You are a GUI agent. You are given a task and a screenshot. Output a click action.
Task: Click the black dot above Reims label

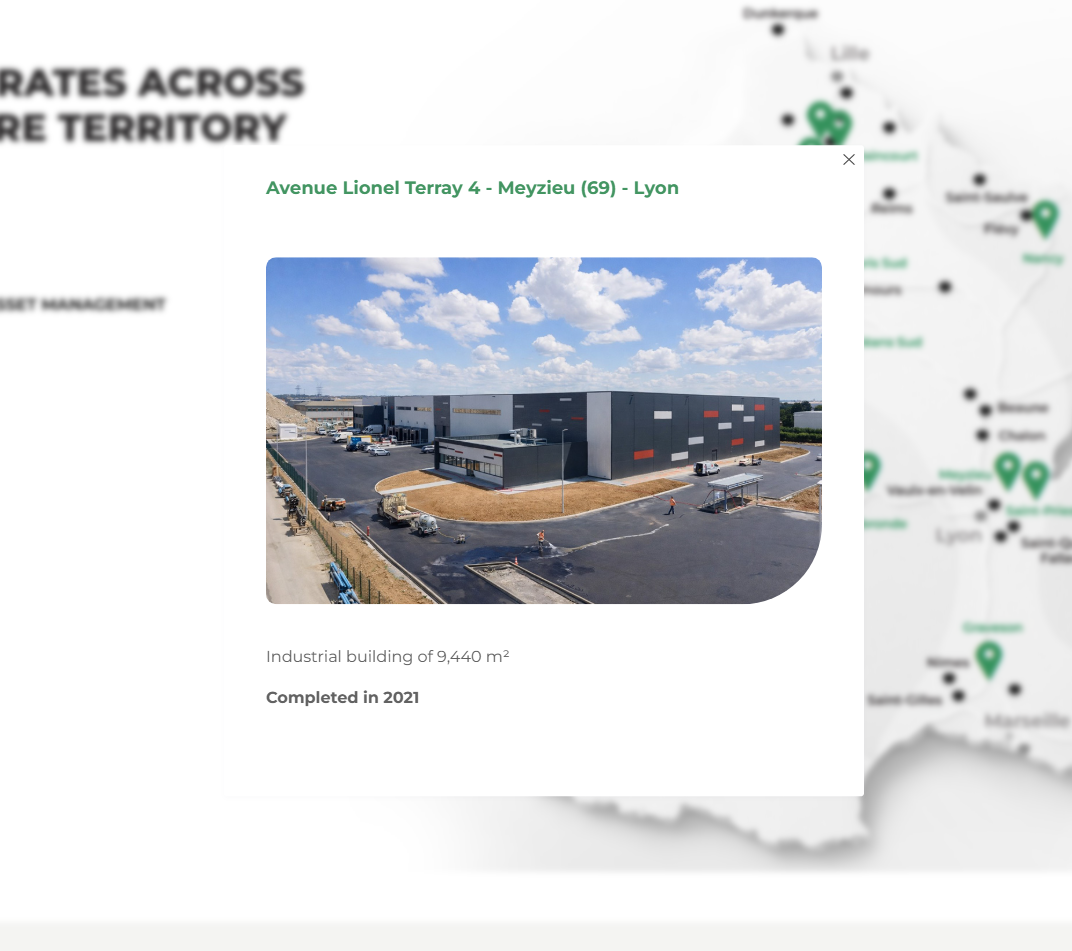[889, 193]
